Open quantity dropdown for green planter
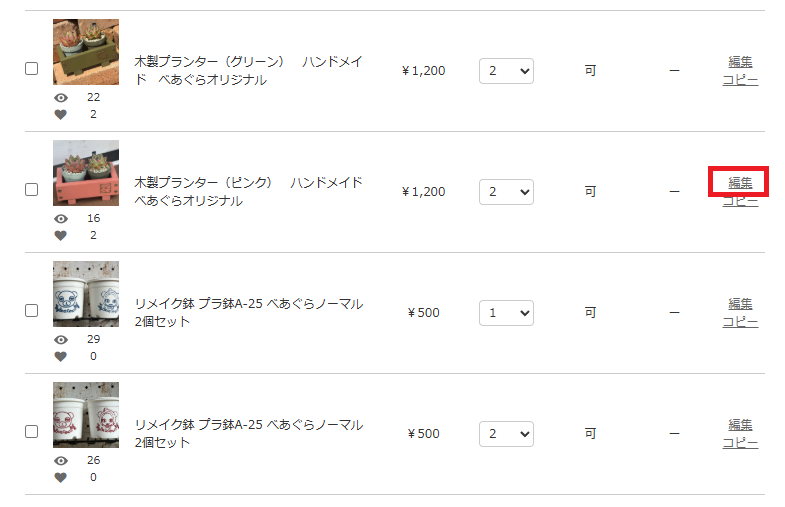The width and height of the screenshot is (785, 507). (x=506, y=71)
